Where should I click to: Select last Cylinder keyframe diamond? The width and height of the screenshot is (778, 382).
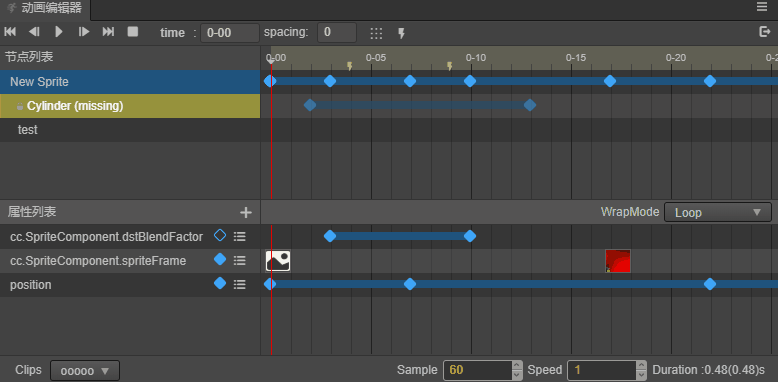(x=530, y=105)
